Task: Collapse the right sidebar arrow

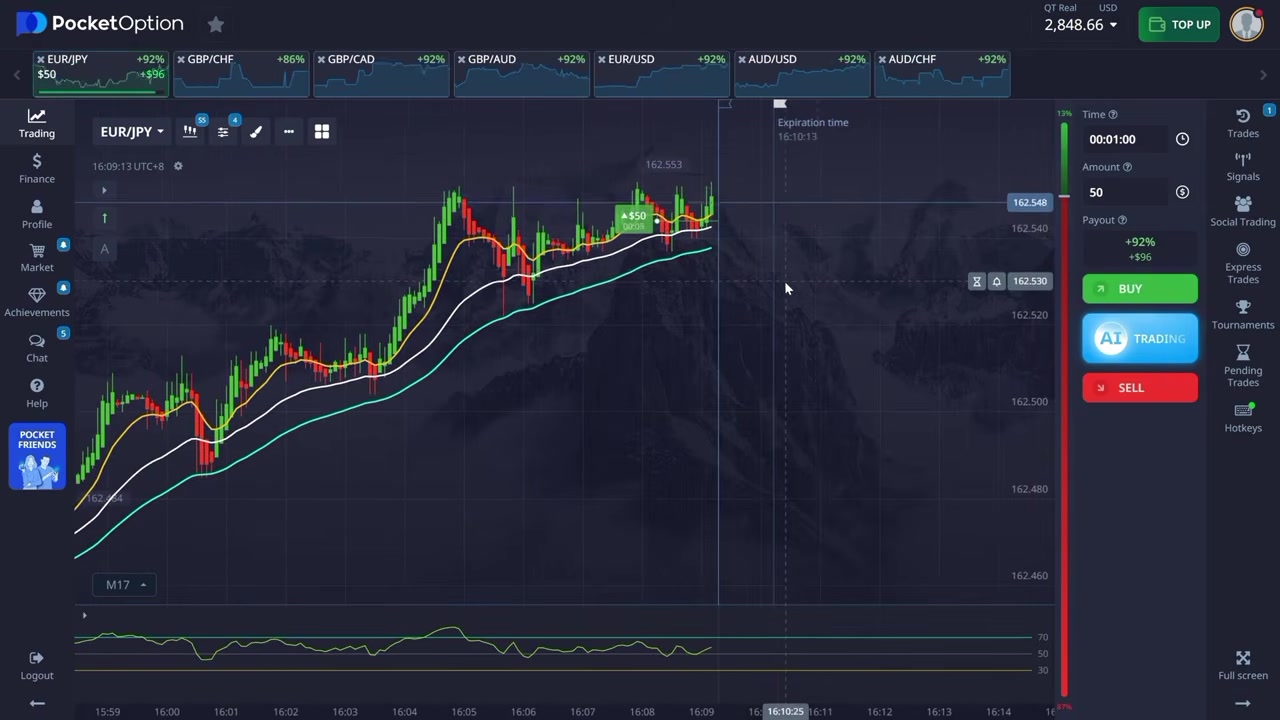Action: [x=1243, y=704]
